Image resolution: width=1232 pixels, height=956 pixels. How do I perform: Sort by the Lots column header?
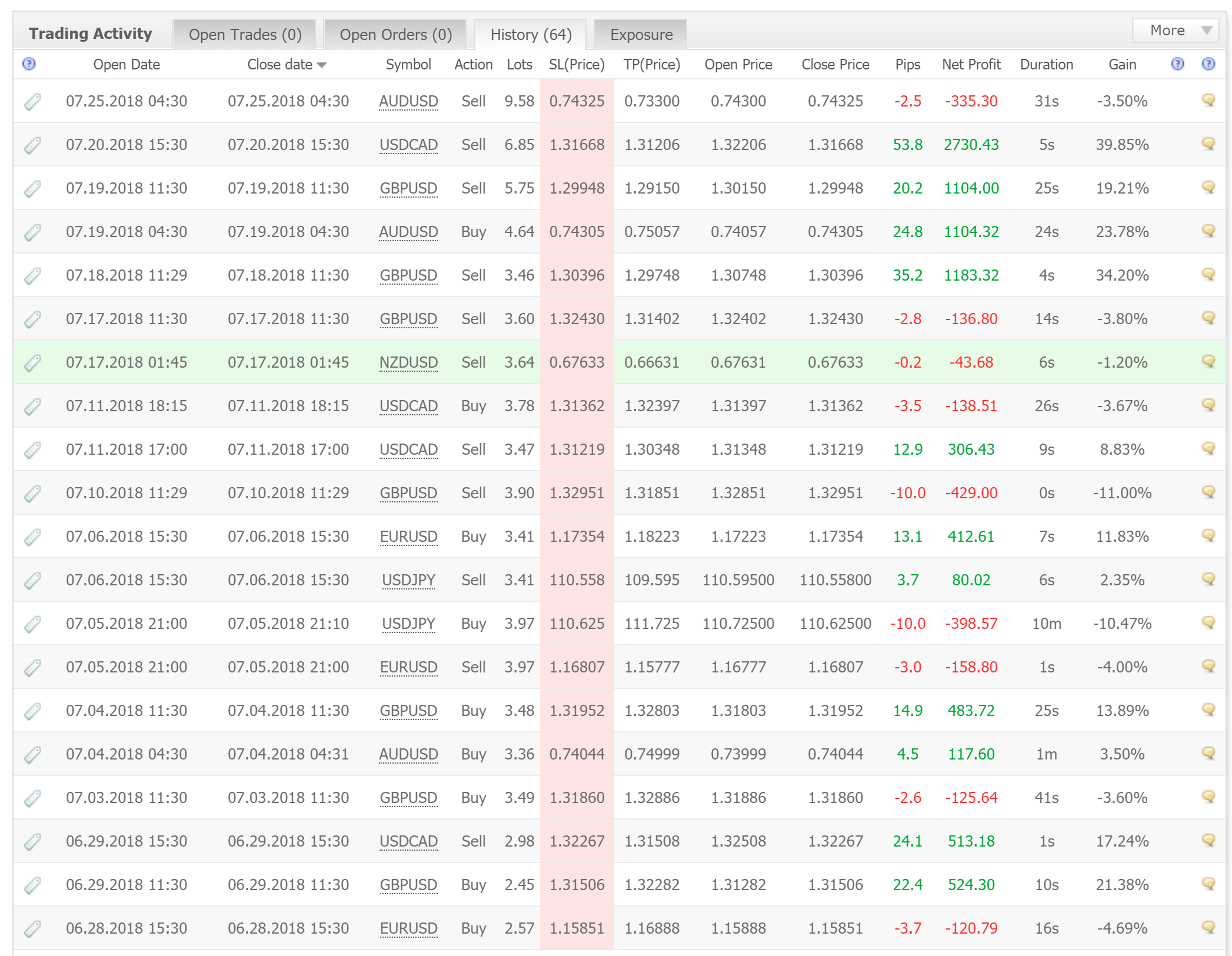(x=520, y=65)
